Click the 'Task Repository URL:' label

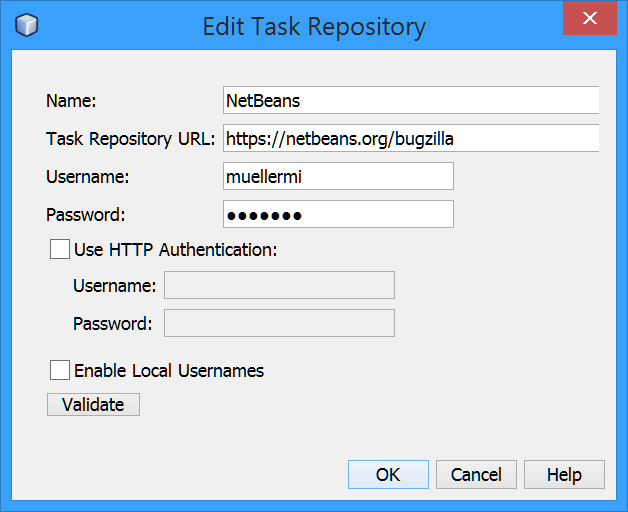tap(131, 139)
